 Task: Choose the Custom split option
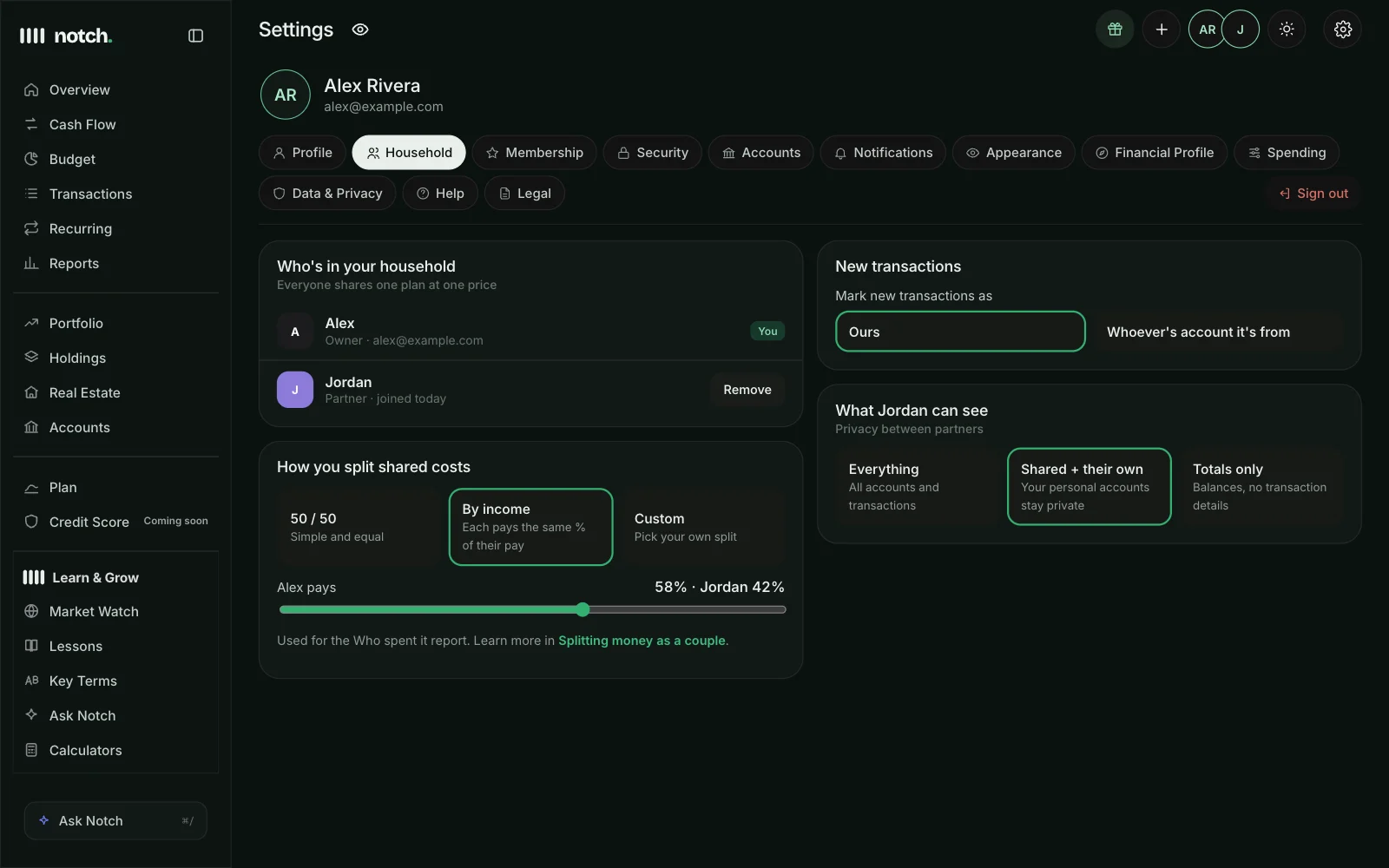pos(703,527)
